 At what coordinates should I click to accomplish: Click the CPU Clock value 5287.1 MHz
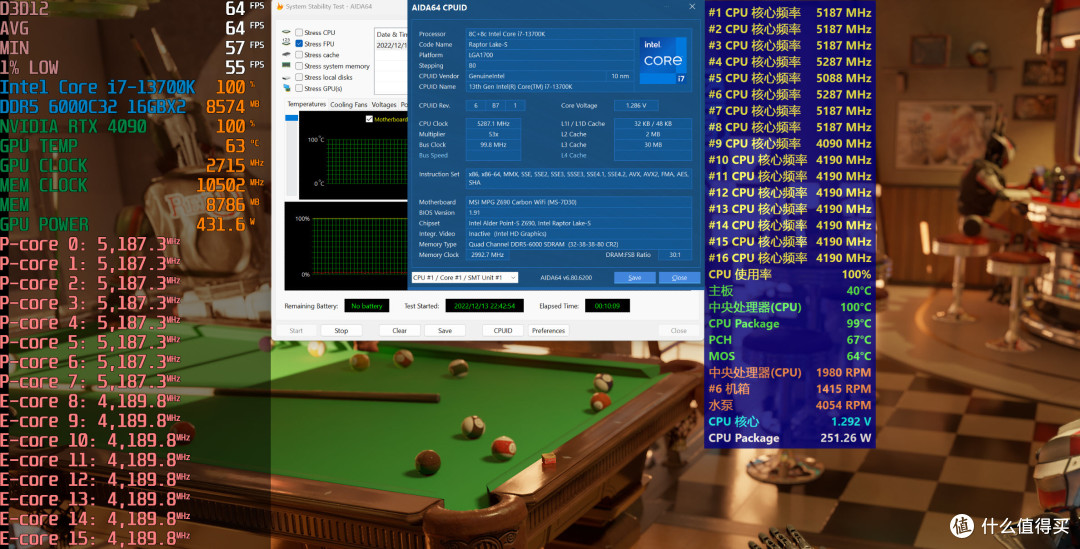[493, 123]
